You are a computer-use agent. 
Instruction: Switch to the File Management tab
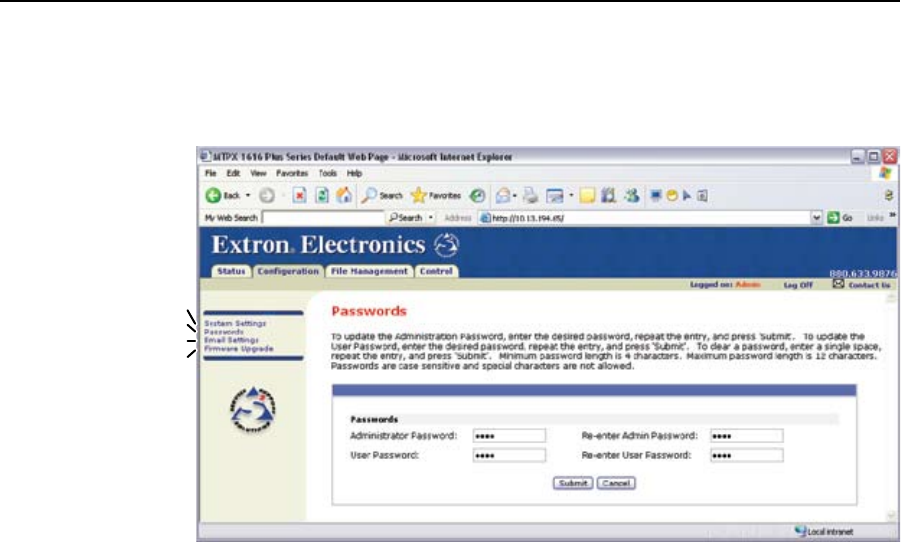point(369,271)
